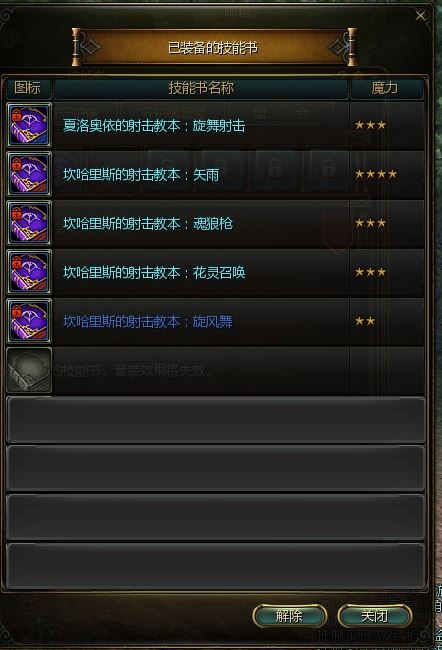The height and width of the screenshot is (650, 442).
Task: Select row 夏洛奥依的射击教本：旋舞射击
Action: [216, 125]
